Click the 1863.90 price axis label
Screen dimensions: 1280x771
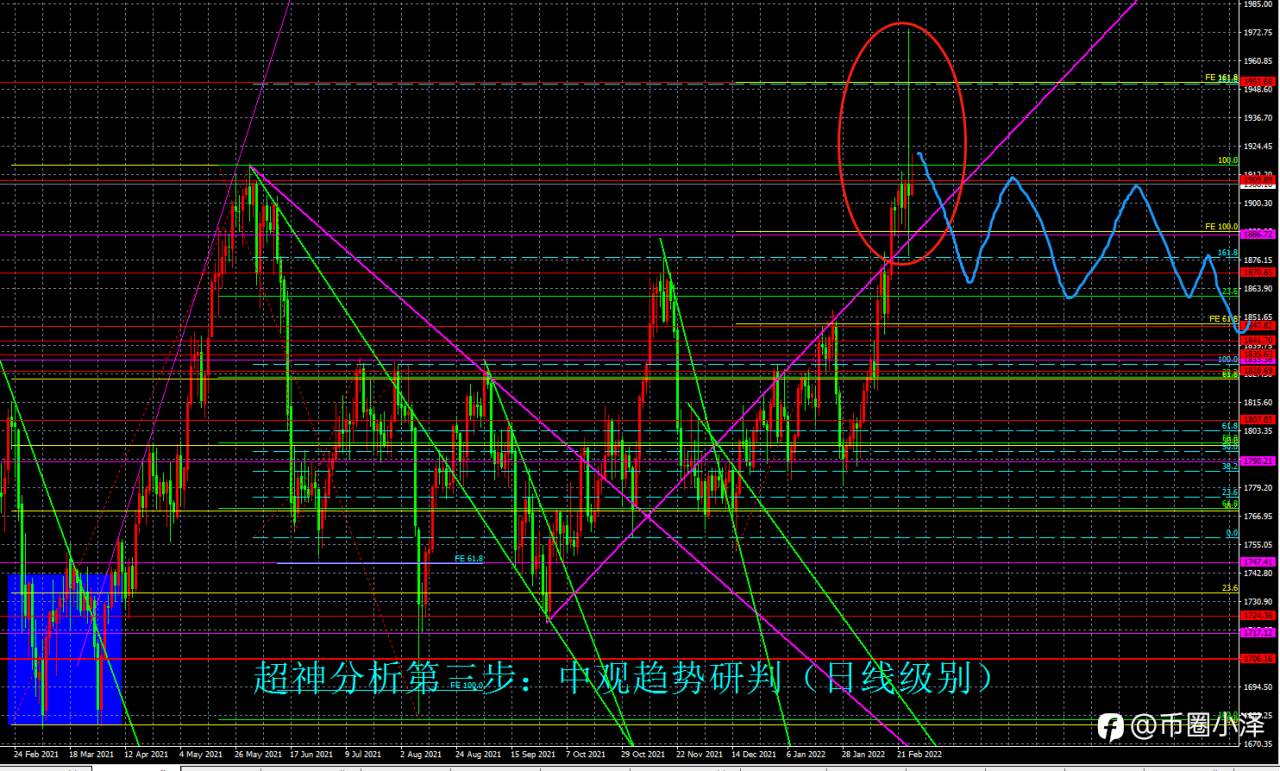1258,288
